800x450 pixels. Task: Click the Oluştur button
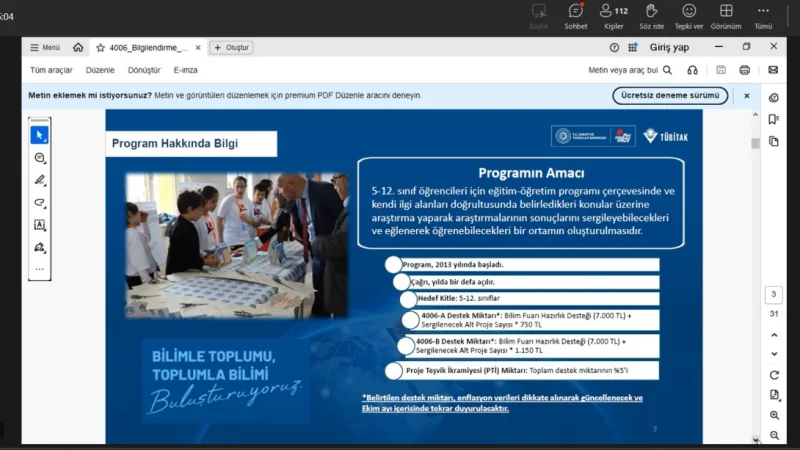(x=232, y=47)
